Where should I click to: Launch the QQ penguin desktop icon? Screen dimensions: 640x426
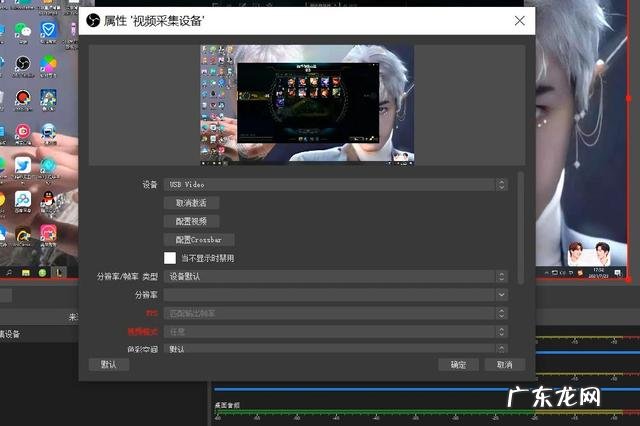(x=48, y=199)
